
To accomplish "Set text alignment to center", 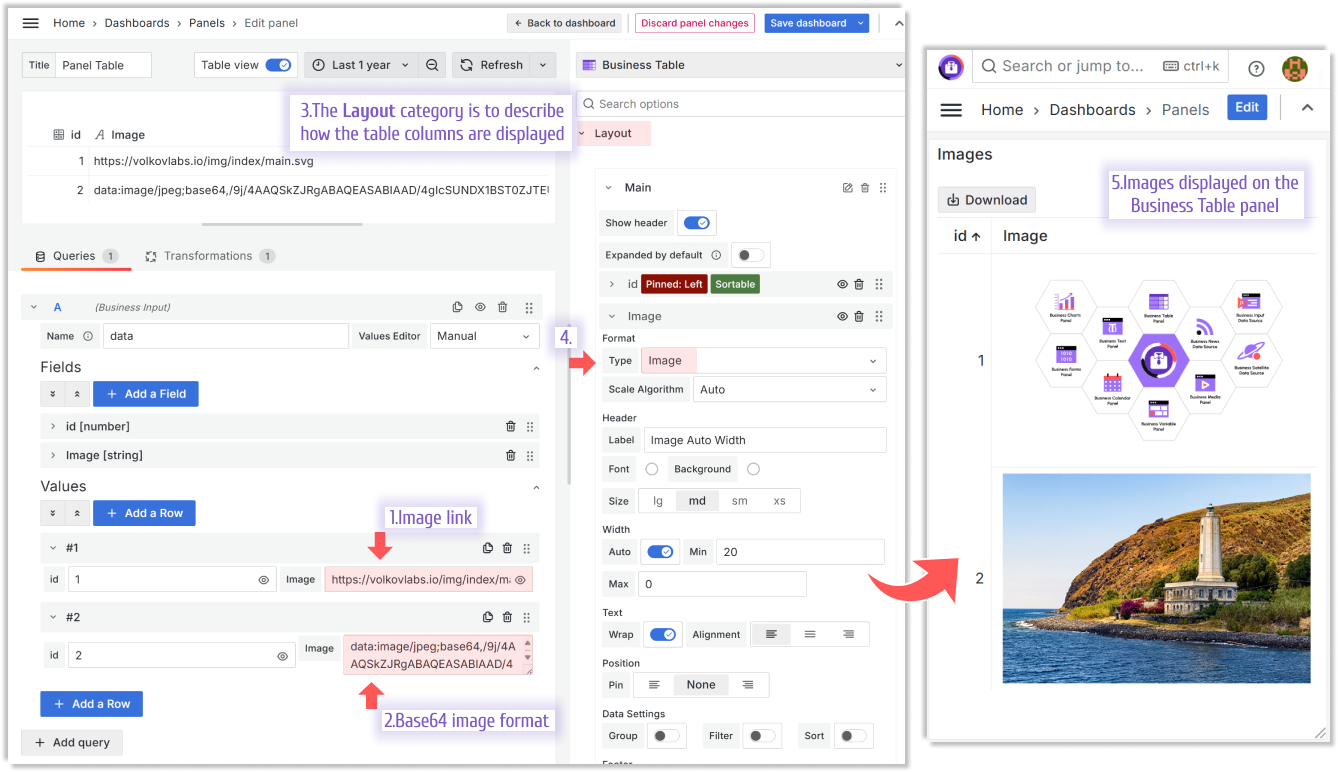I will coord(810,634).
